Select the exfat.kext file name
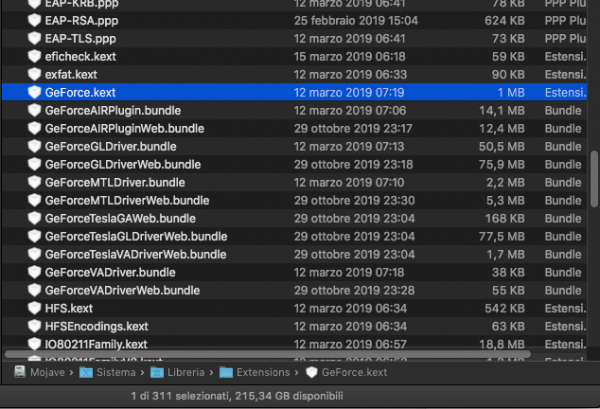600x409 pixels. [71, 75]
